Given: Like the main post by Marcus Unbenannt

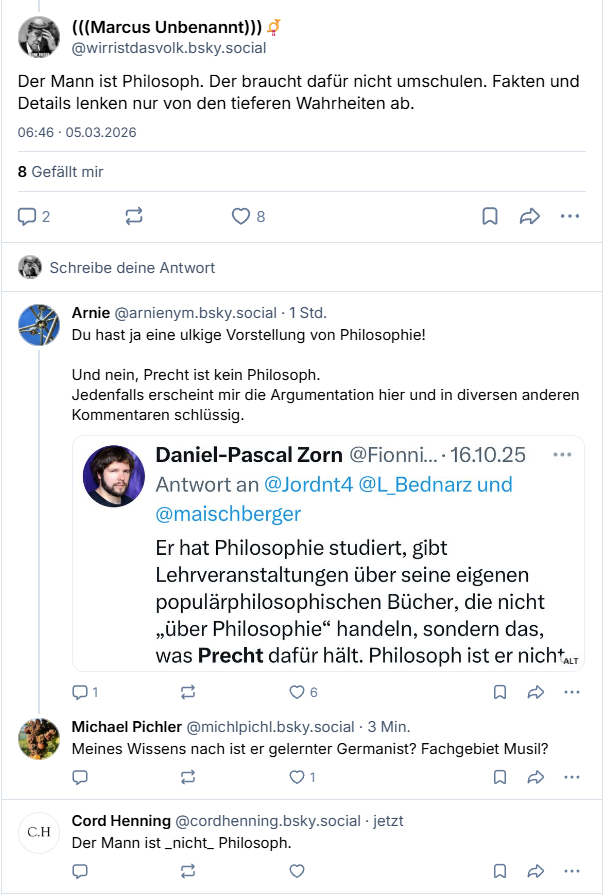Looking at the screenshot, I should [x=240, y=215].
